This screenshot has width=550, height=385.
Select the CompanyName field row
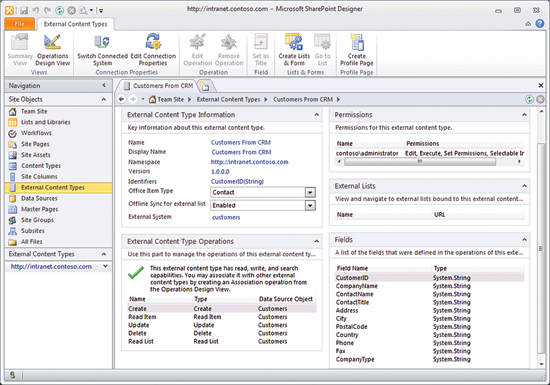pos(430,286)
